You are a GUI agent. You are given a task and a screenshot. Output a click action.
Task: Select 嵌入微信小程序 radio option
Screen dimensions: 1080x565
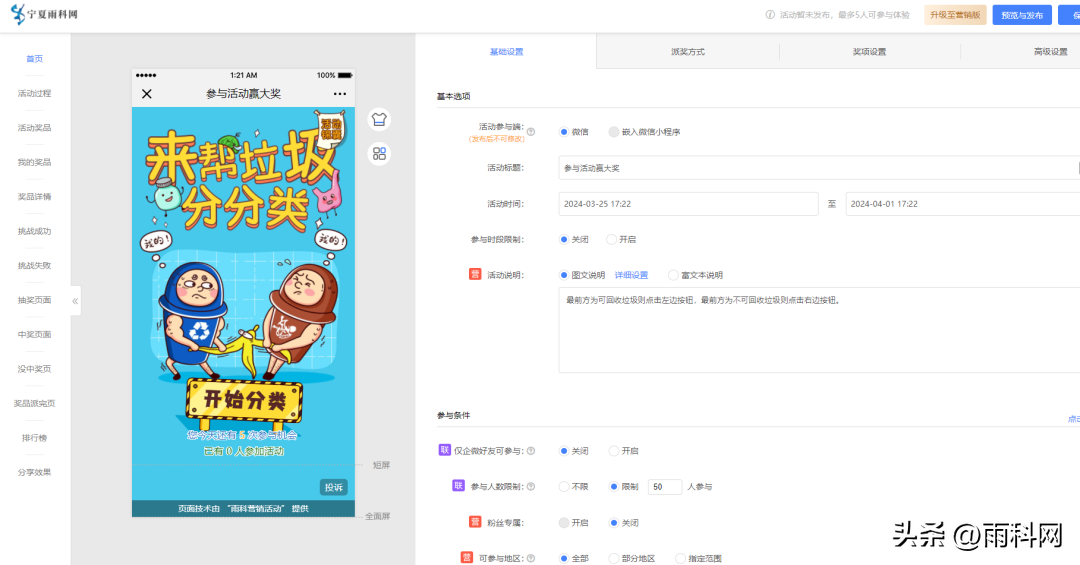tap(614, 132)
